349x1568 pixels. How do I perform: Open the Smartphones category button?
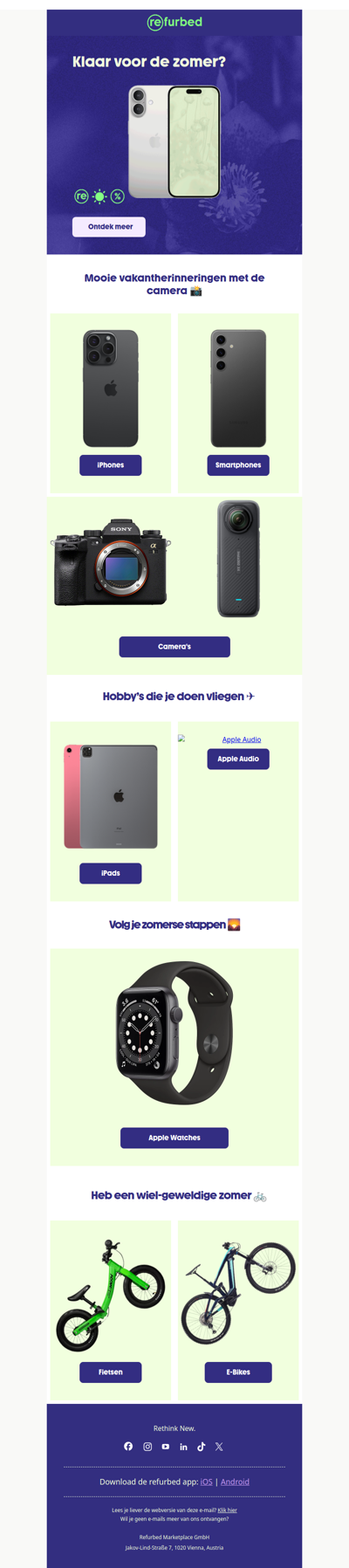(x=238, y=465)
